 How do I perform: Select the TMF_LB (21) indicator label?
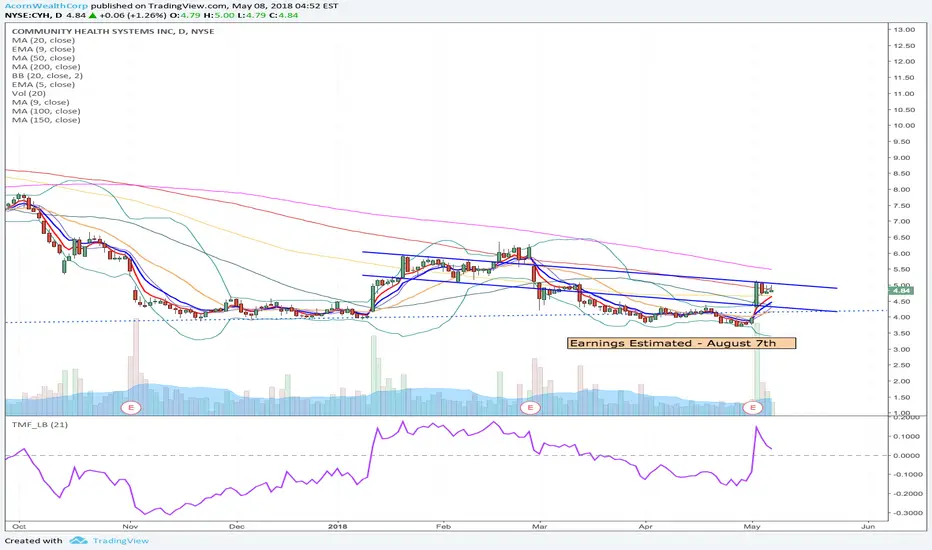click(x=39, y=425)
